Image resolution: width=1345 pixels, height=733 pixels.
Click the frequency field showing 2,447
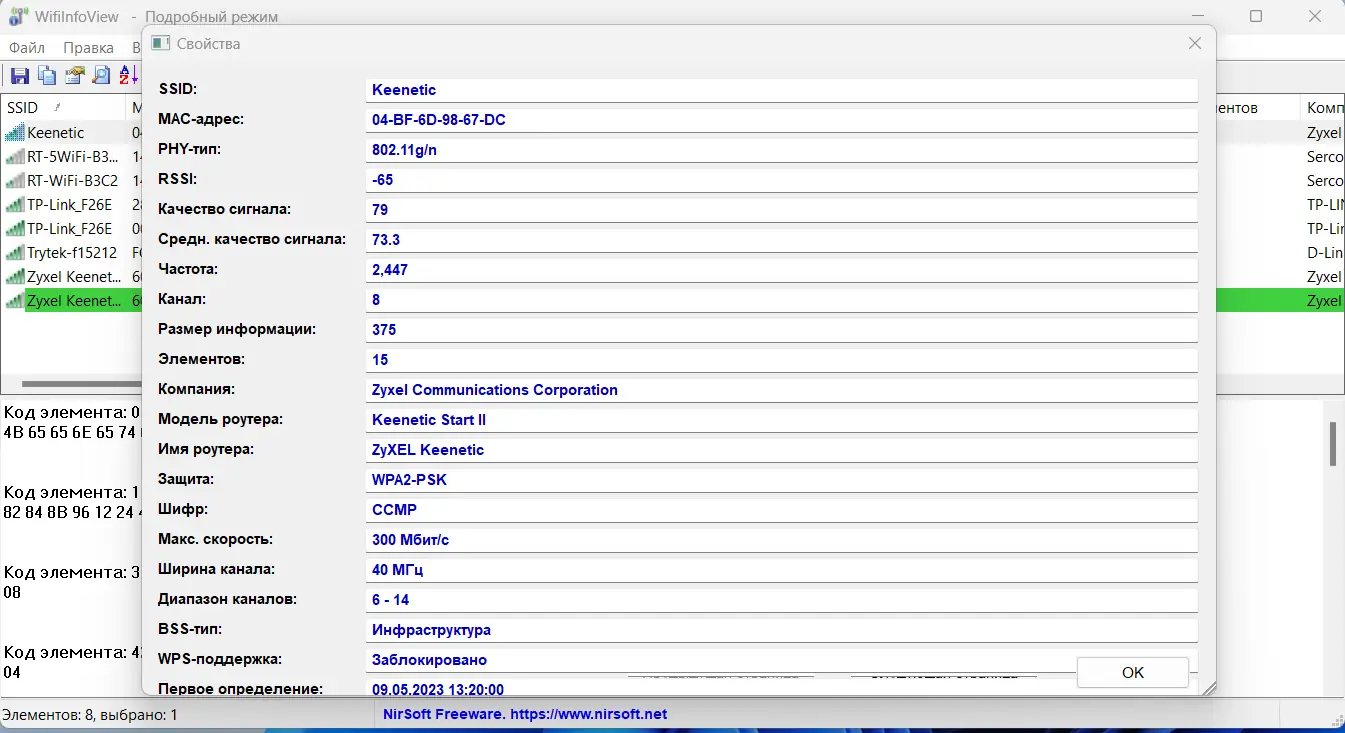pyautogui.click(x=782, y=270)
